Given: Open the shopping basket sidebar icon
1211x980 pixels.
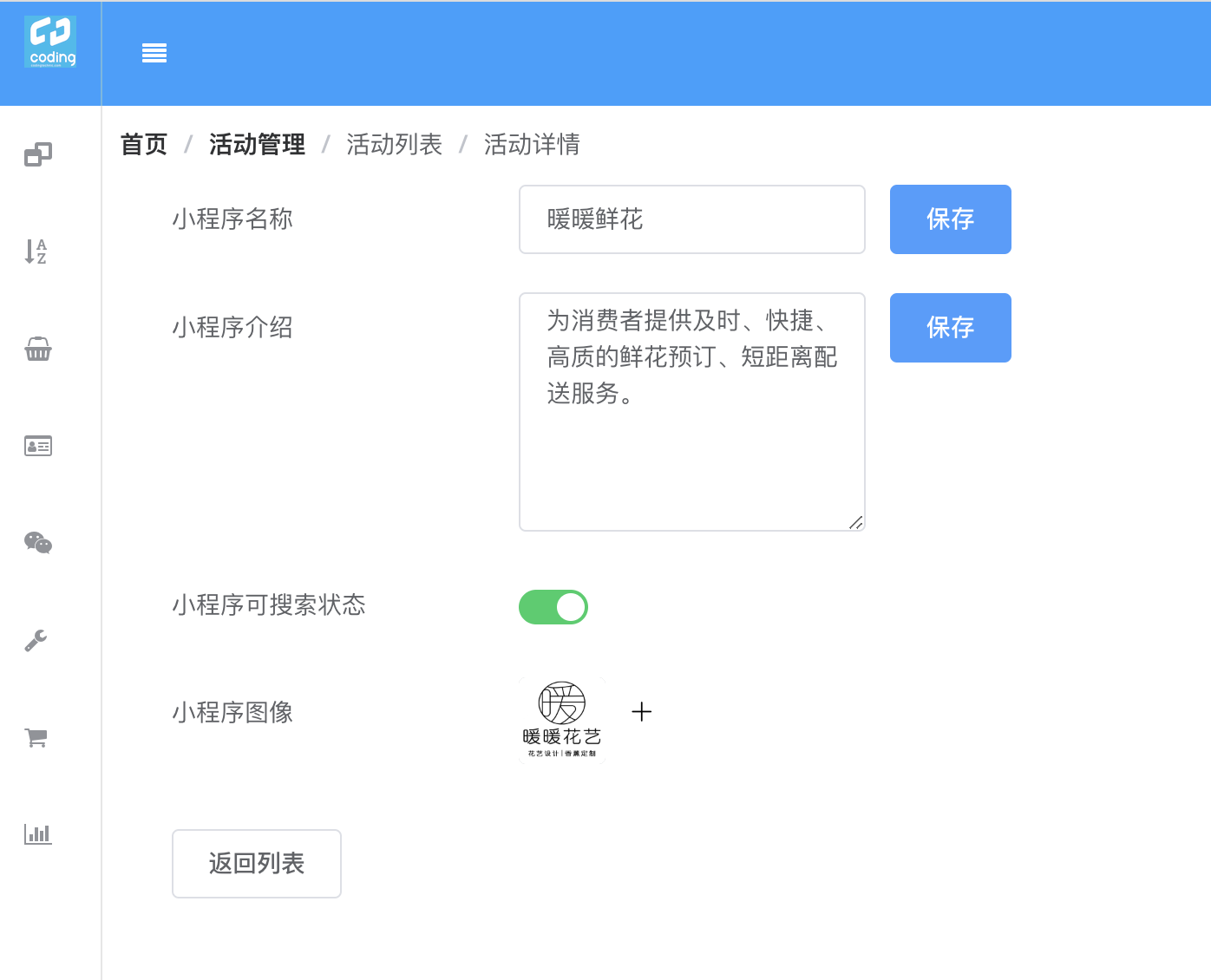Looking at the screenshot, I should (38, 349).
